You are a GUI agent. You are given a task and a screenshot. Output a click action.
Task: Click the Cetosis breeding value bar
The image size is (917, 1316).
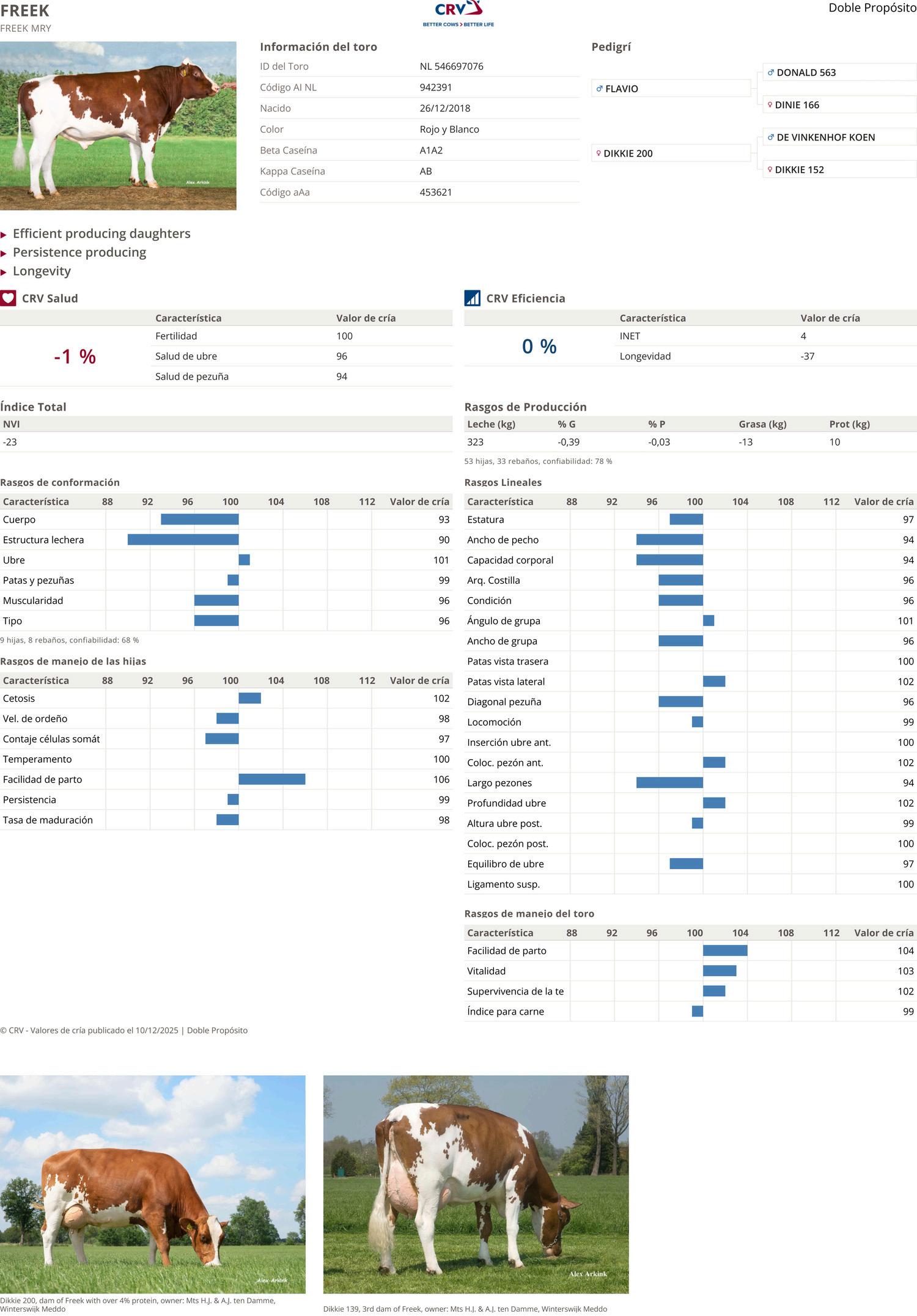click(250, 698)
